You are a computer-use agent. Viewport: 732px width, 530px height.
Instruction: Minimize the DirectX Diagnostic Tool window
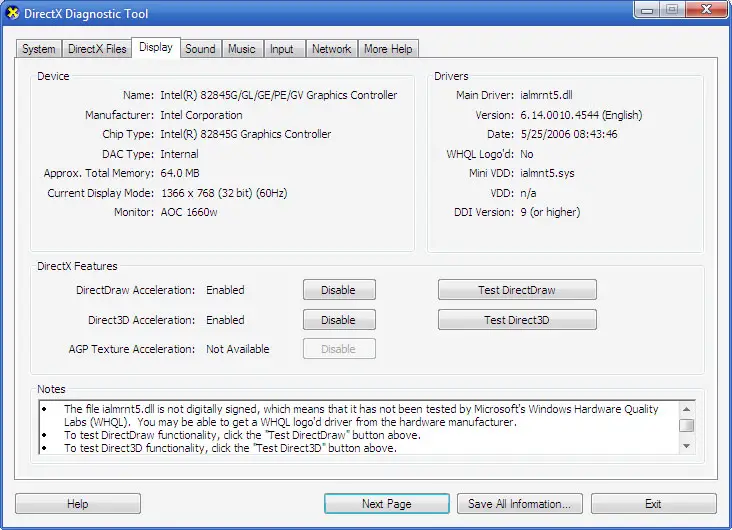[647, 9]
